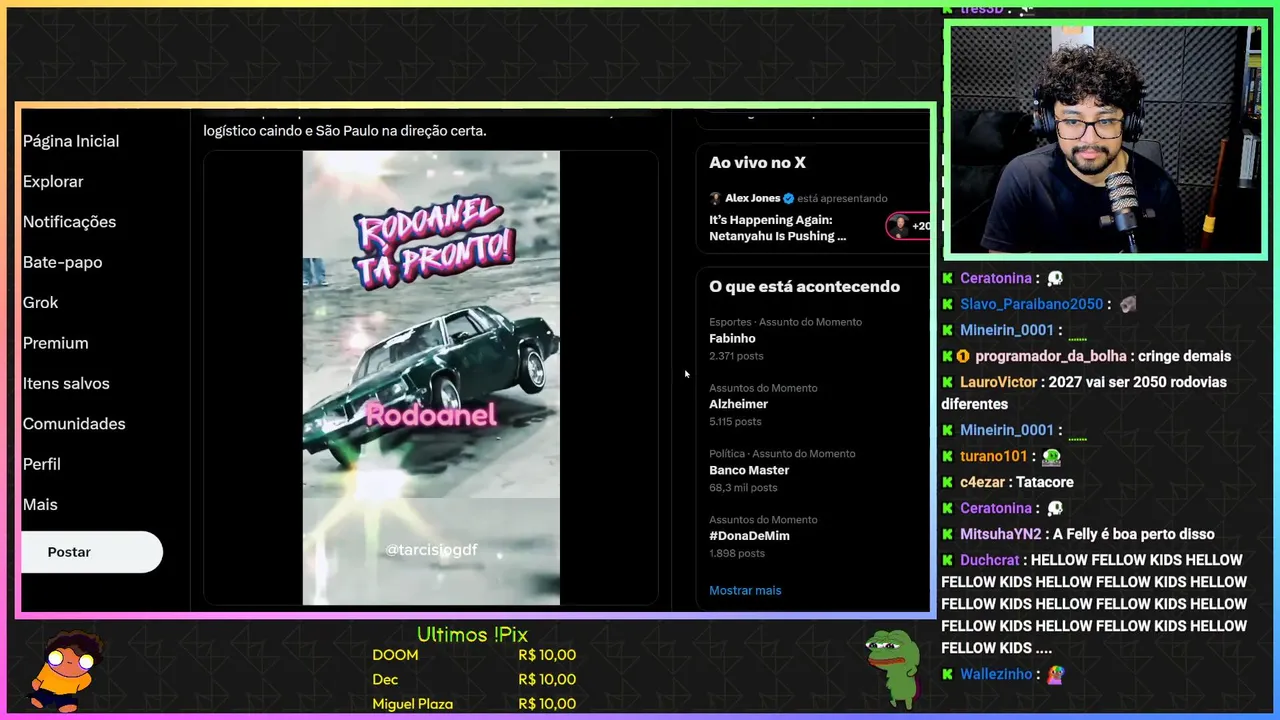The height and width of the screenshot is (720, 1280).
Task: Click username c4ezar in chat
Action: pyautogui.click(x=983, y=482)
